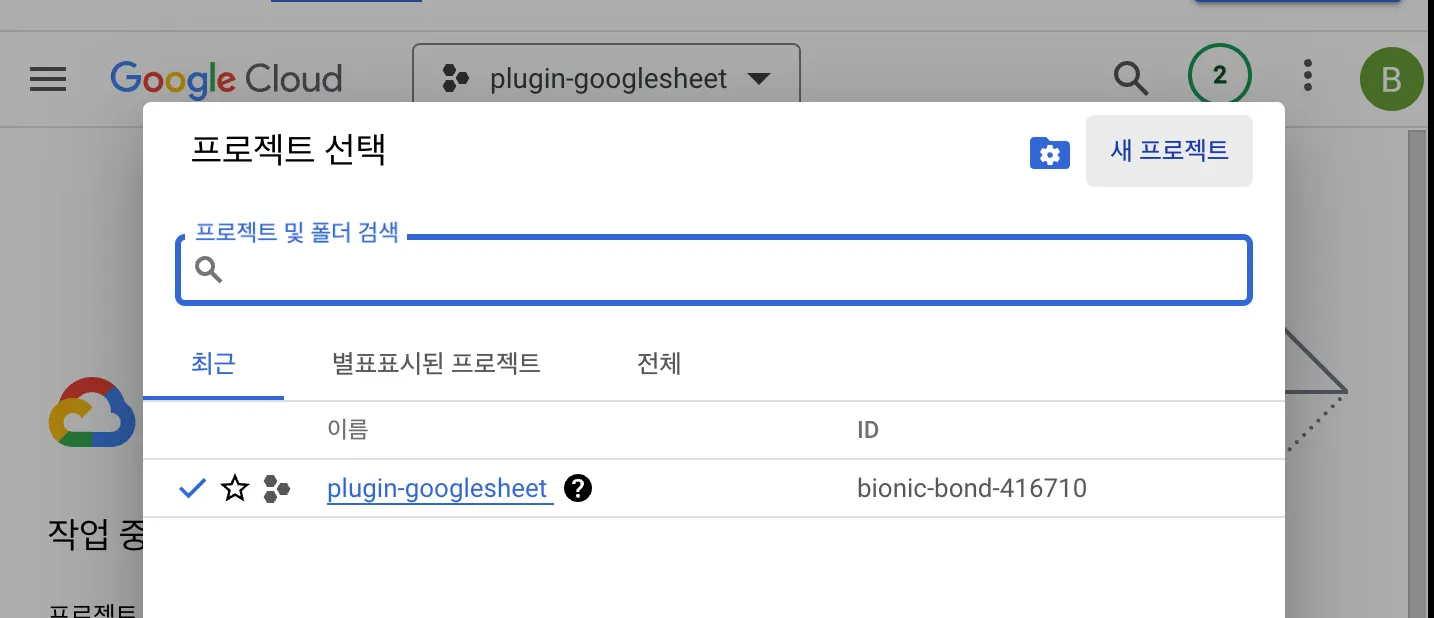Open the plugin-googlesheet project link
Image resolution: width=1434 pixels, height=618 pixels.
coord(437,489)
